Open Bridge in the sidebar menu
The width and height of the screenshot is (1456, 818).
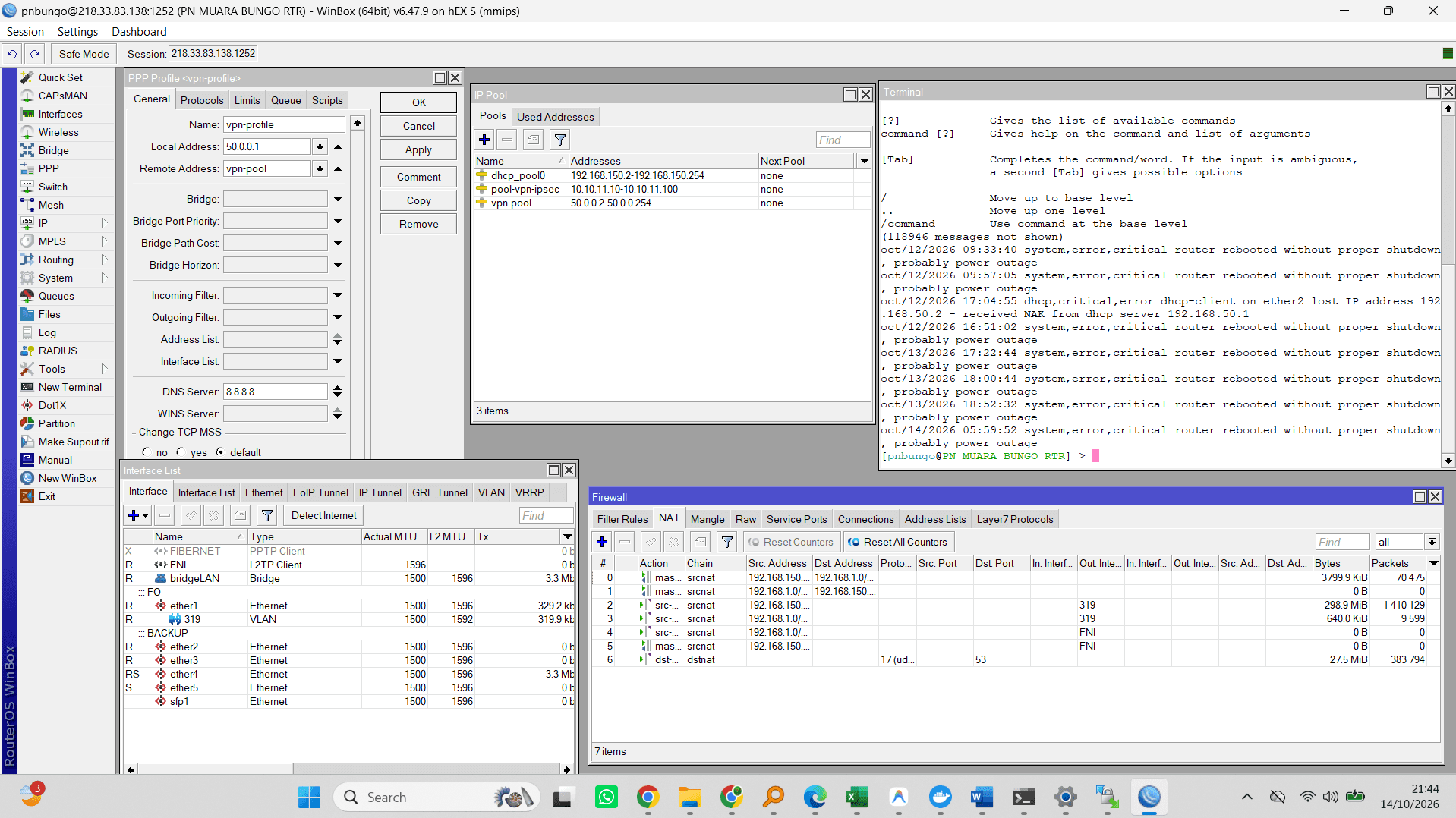coord(53,150)
